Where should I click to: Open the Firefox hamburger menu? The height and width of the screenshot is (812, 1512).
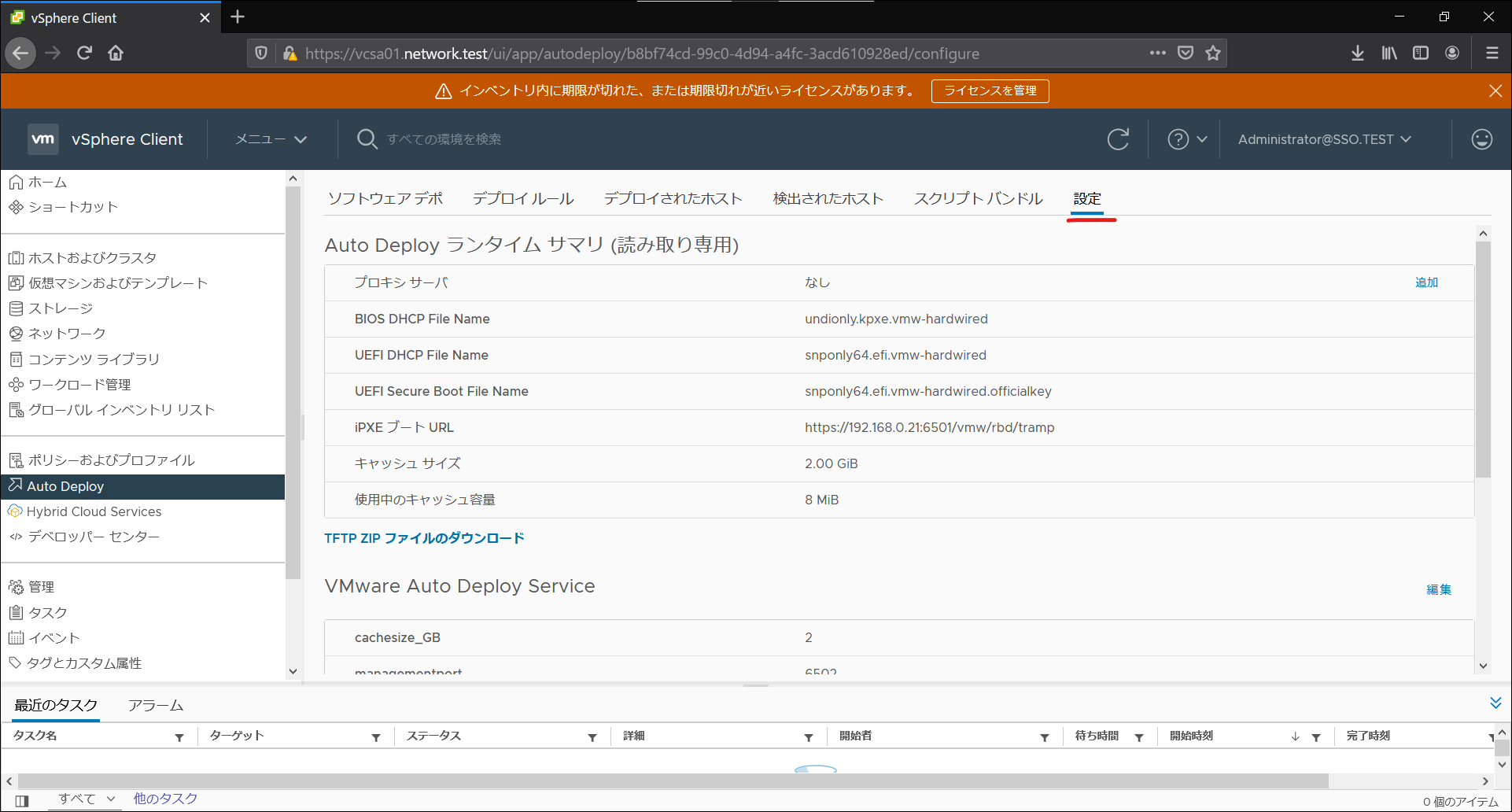tap(1492, 53)
